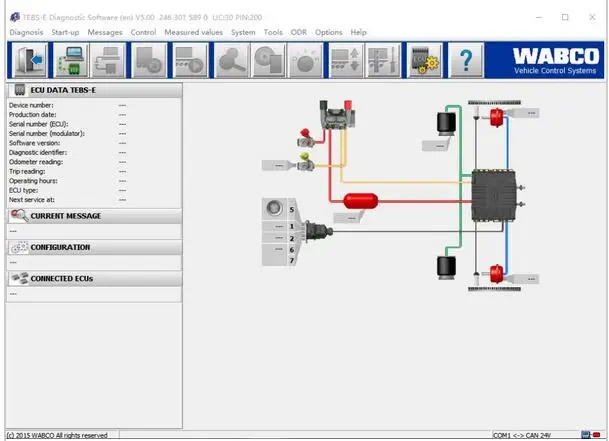Click the CONNECTED ECUs chips icon
This screenshot has width=609, height=441.
(x=19, y=278)
